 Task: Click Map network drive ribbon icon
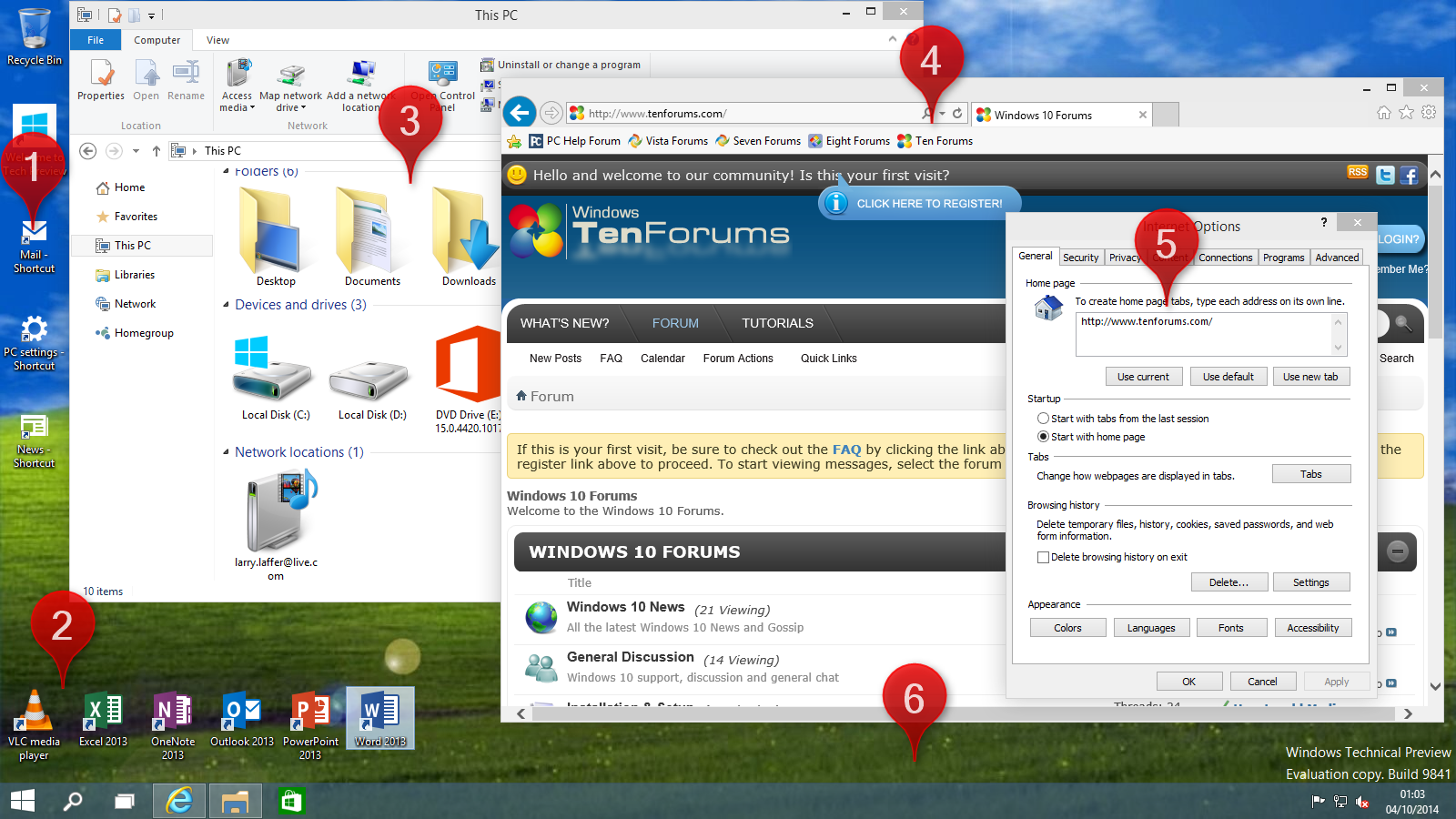[290, 88]
